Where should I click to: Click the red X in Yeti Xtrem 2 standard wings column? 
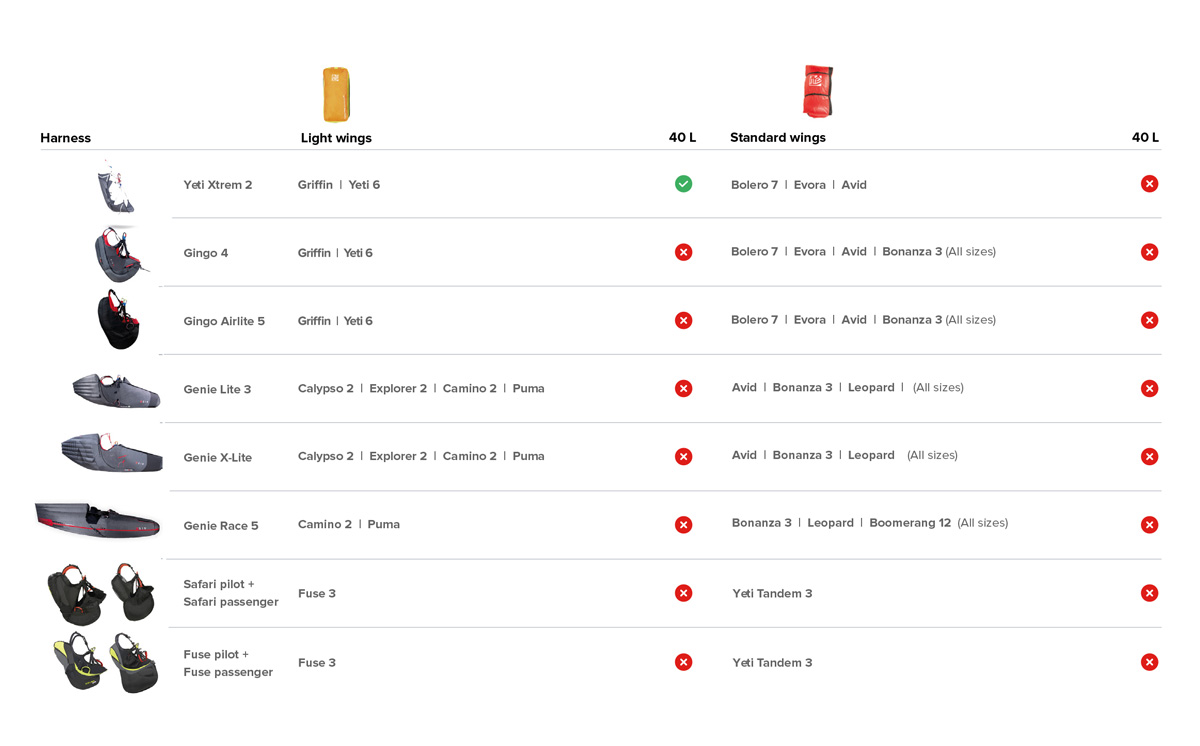tap(1149, 184)
